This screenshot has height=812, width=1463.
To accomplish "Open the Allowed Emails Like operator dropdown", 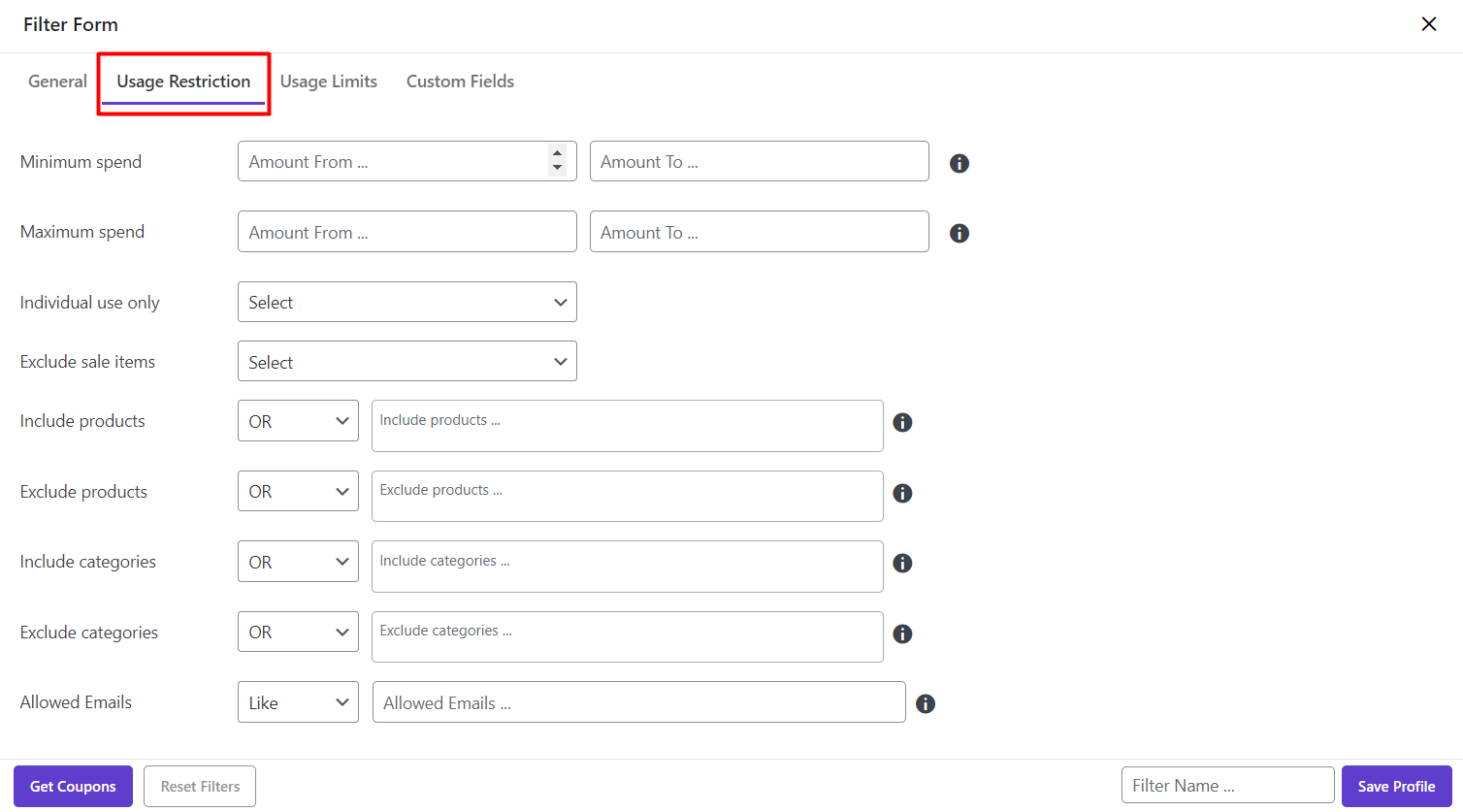I will [298, 702].
